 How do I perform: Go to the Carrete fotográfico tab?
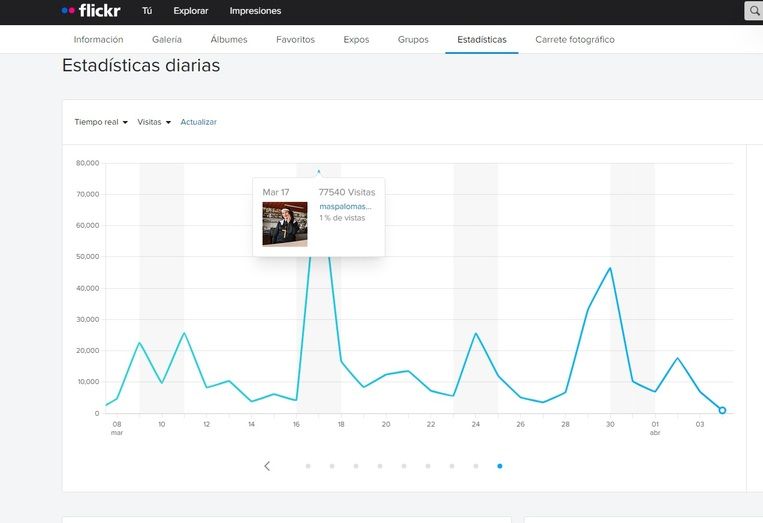click(575, 40)
